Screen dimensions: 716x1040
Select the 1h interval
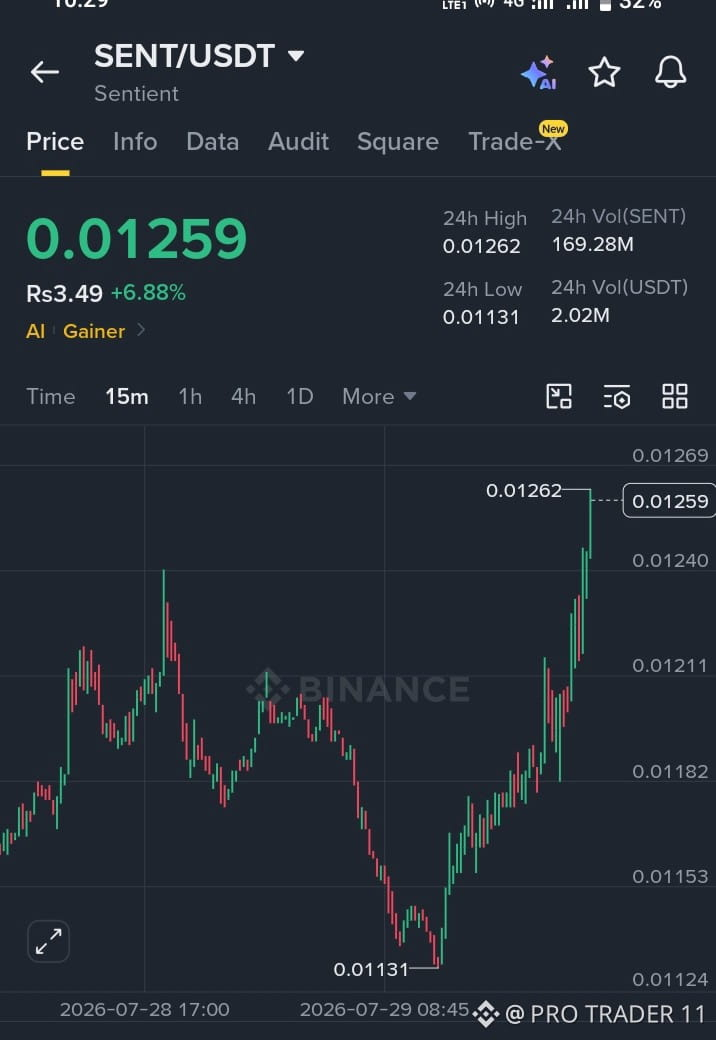[190, 397]
